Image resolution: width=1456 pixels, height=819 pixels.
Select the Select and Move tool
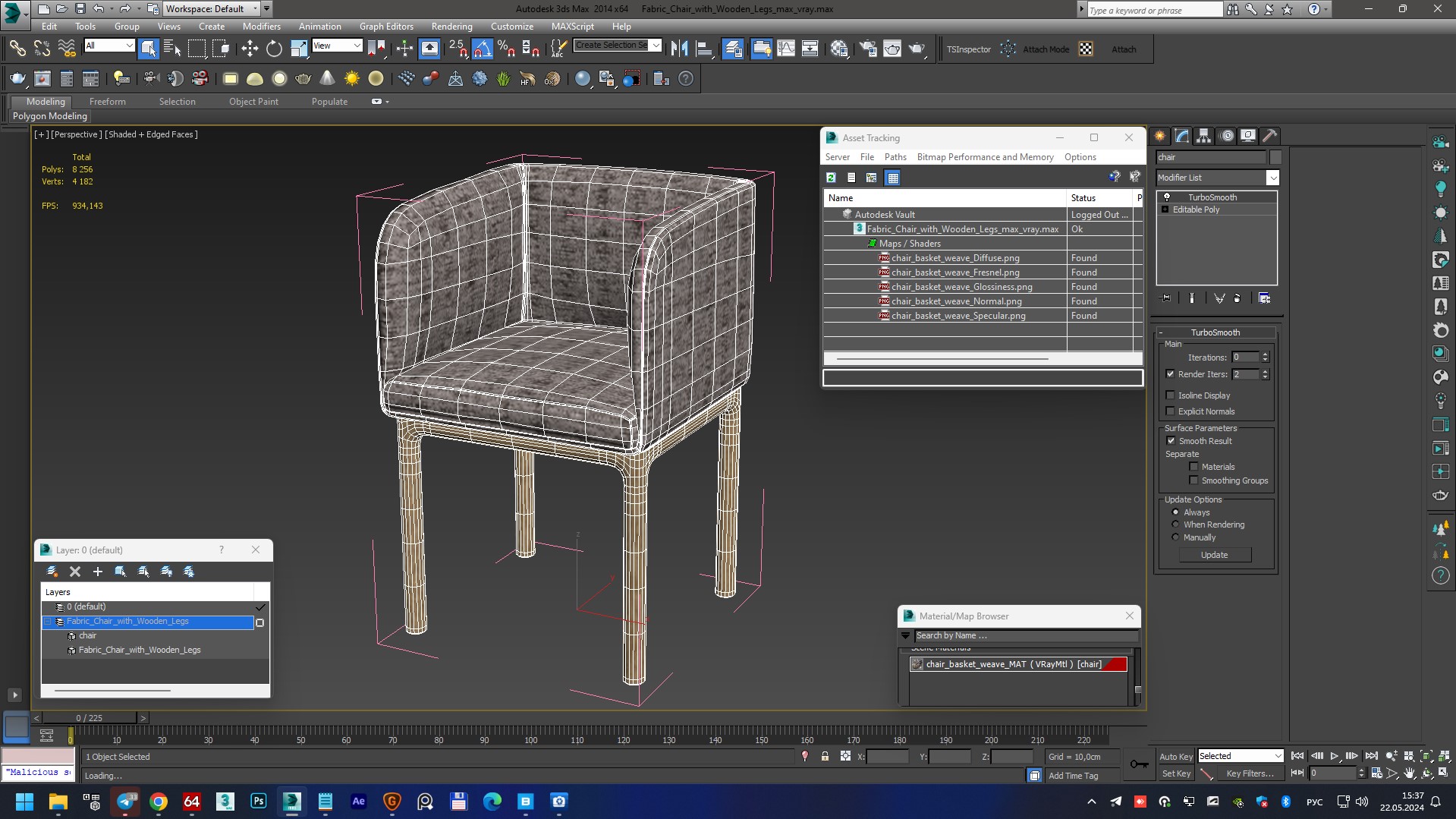pos(250,49)
